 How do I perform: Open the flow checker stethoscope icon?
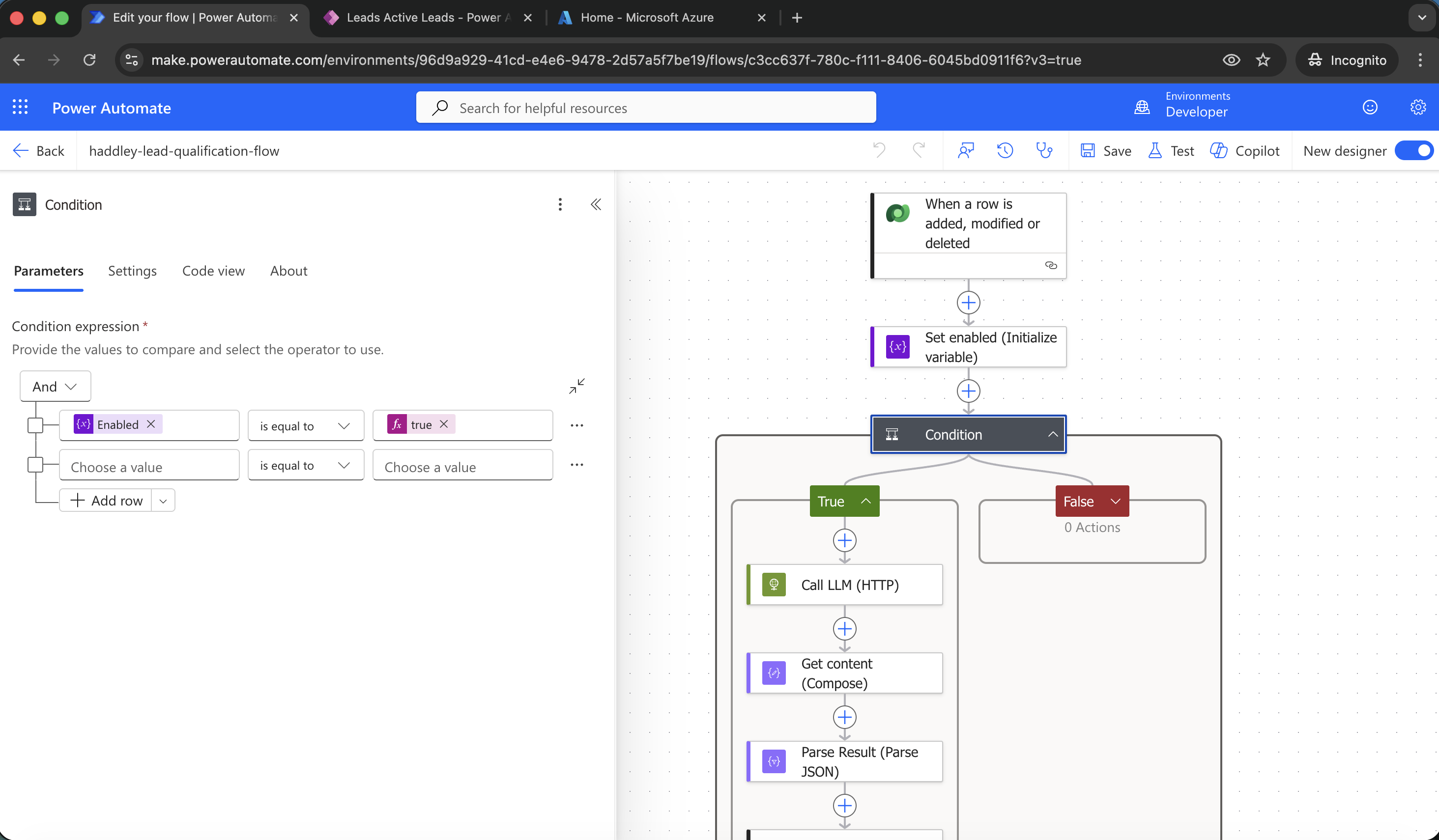click(1044, 151)
